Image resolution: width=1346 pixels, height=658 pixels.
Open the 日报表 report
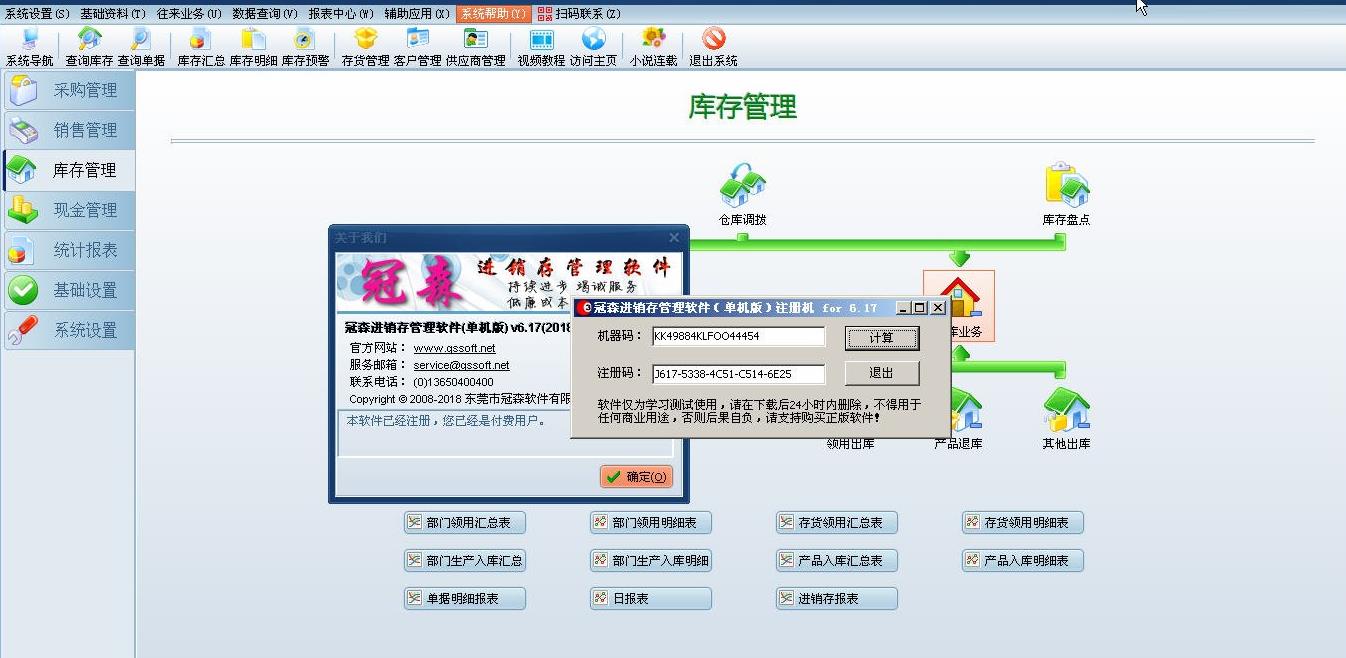[651, 598]
